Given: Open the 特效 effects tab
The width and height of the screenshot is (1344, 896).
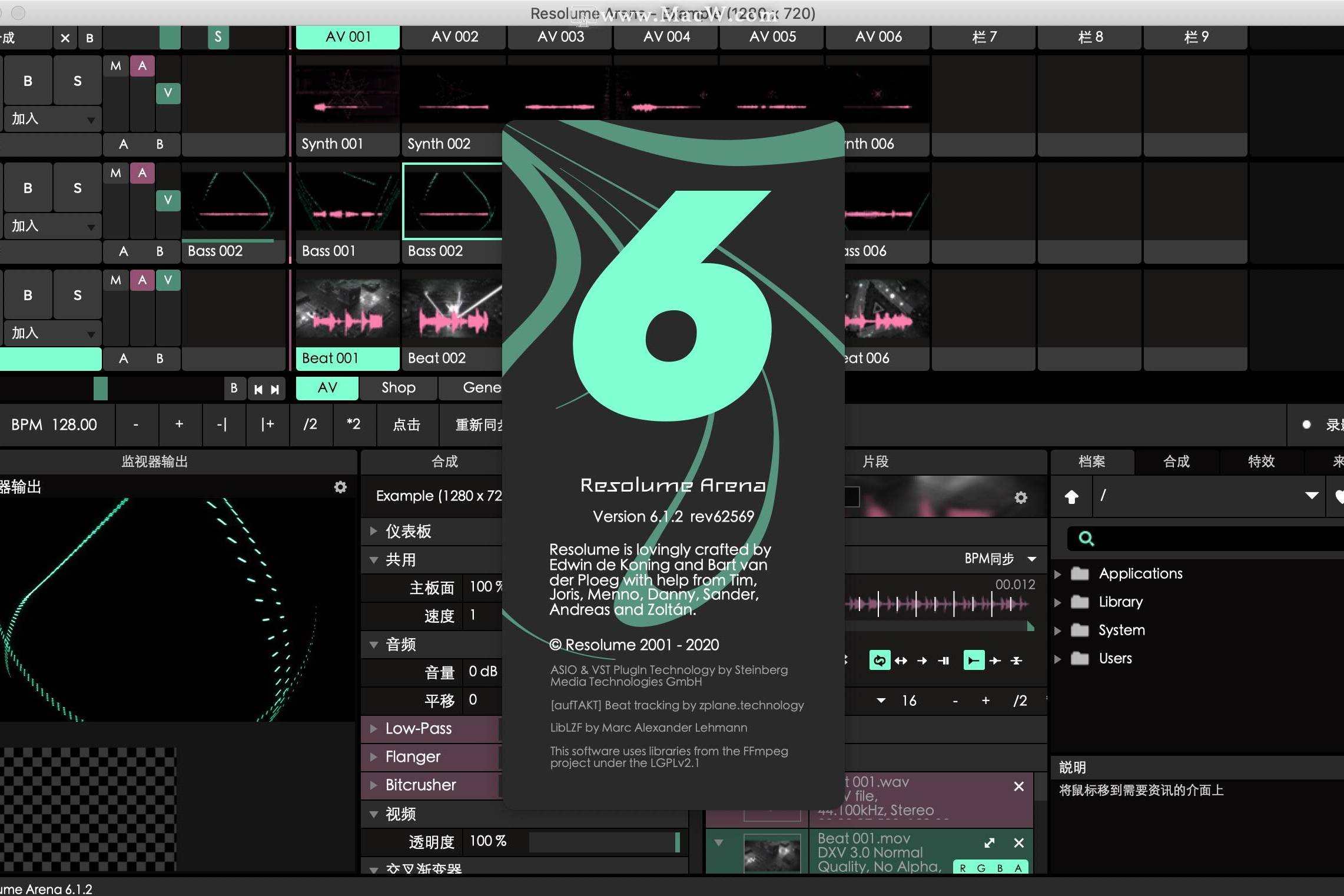Looking at the screenshot, I should (1261, 462).
